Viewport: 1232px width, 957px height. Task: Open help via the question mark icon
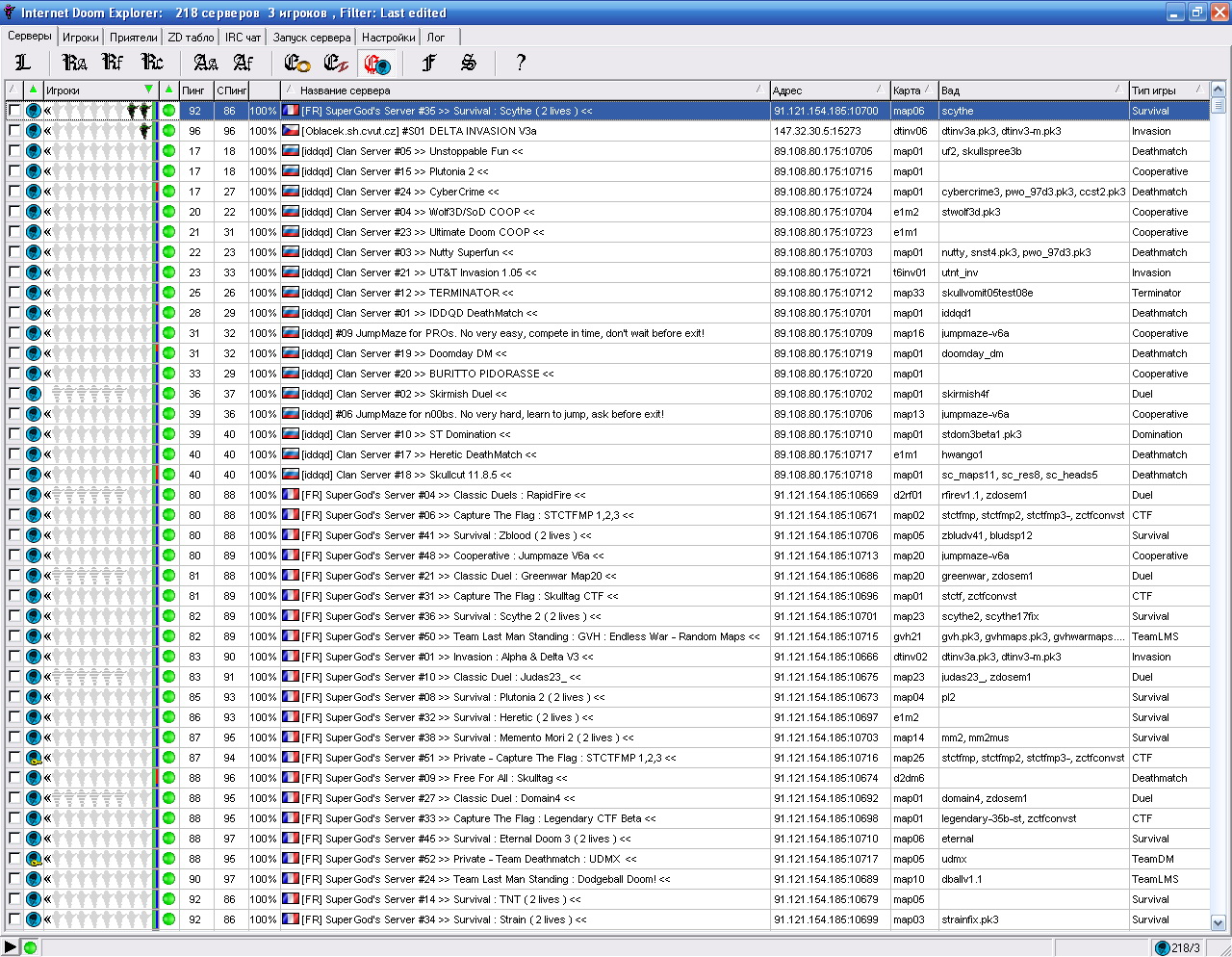pos(521,63)
